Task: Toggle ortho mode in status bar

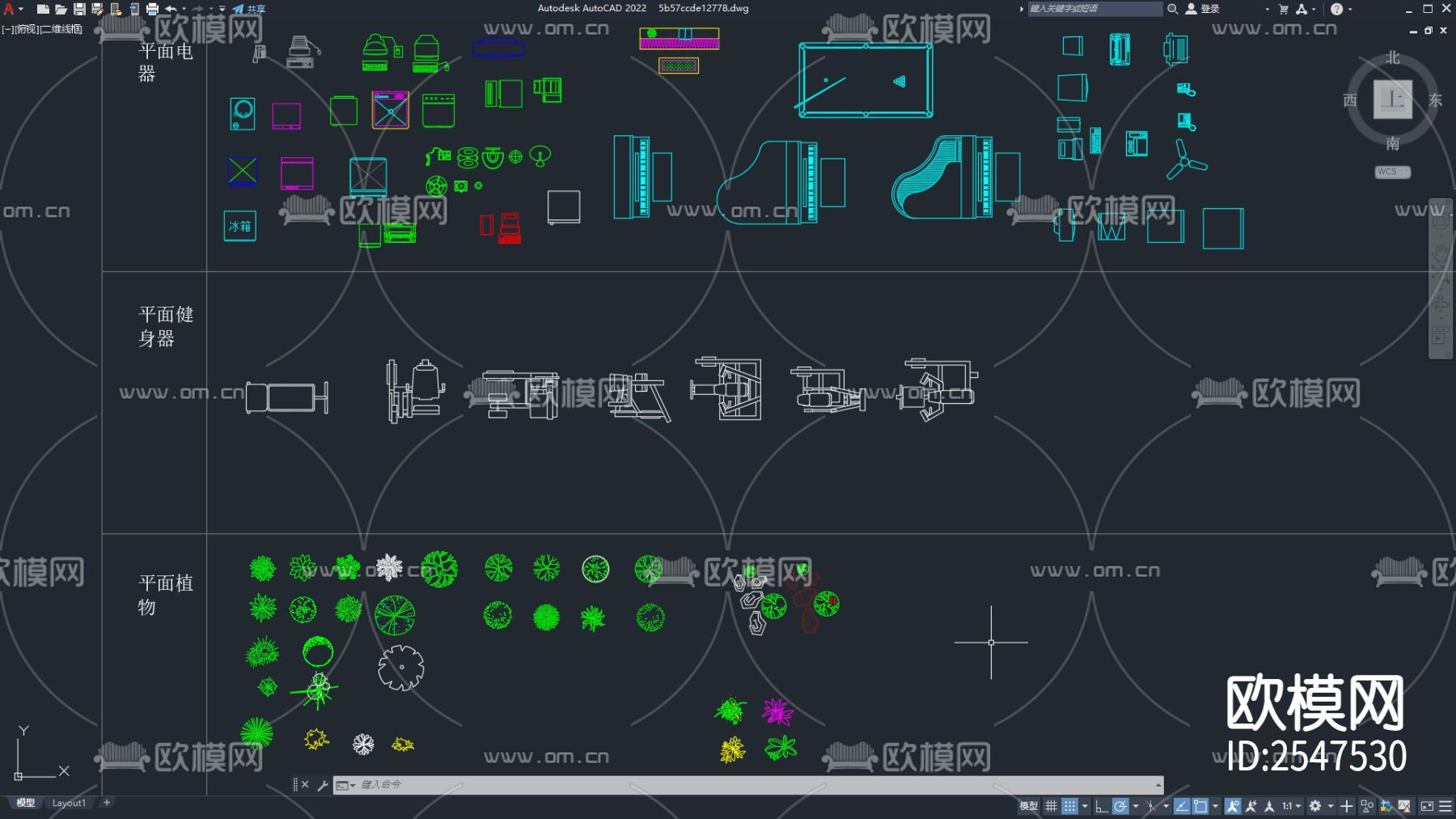Action: (1101, 806)
